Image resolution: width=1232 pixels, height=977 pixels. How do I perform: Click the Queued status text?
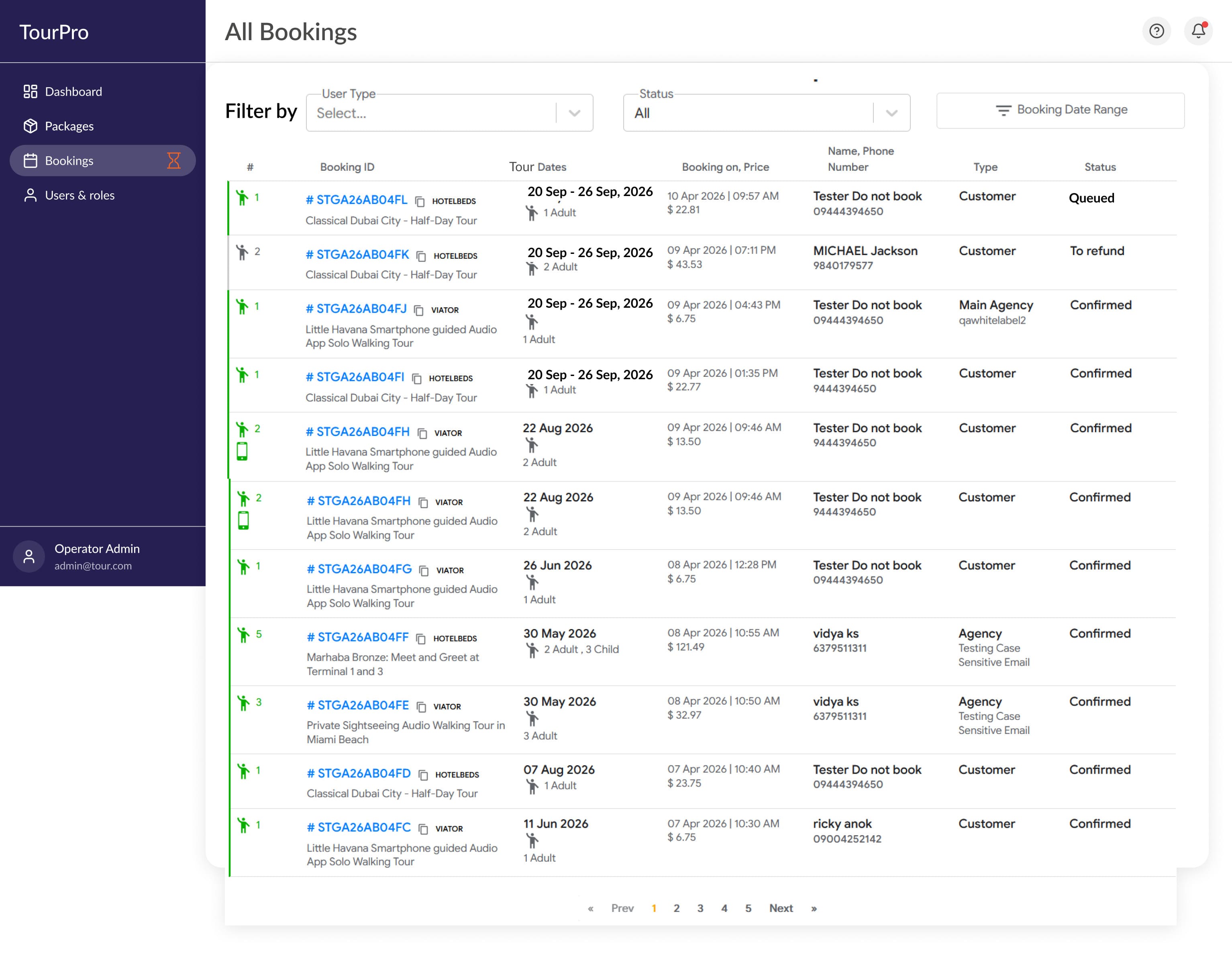tap(1091, 198)
